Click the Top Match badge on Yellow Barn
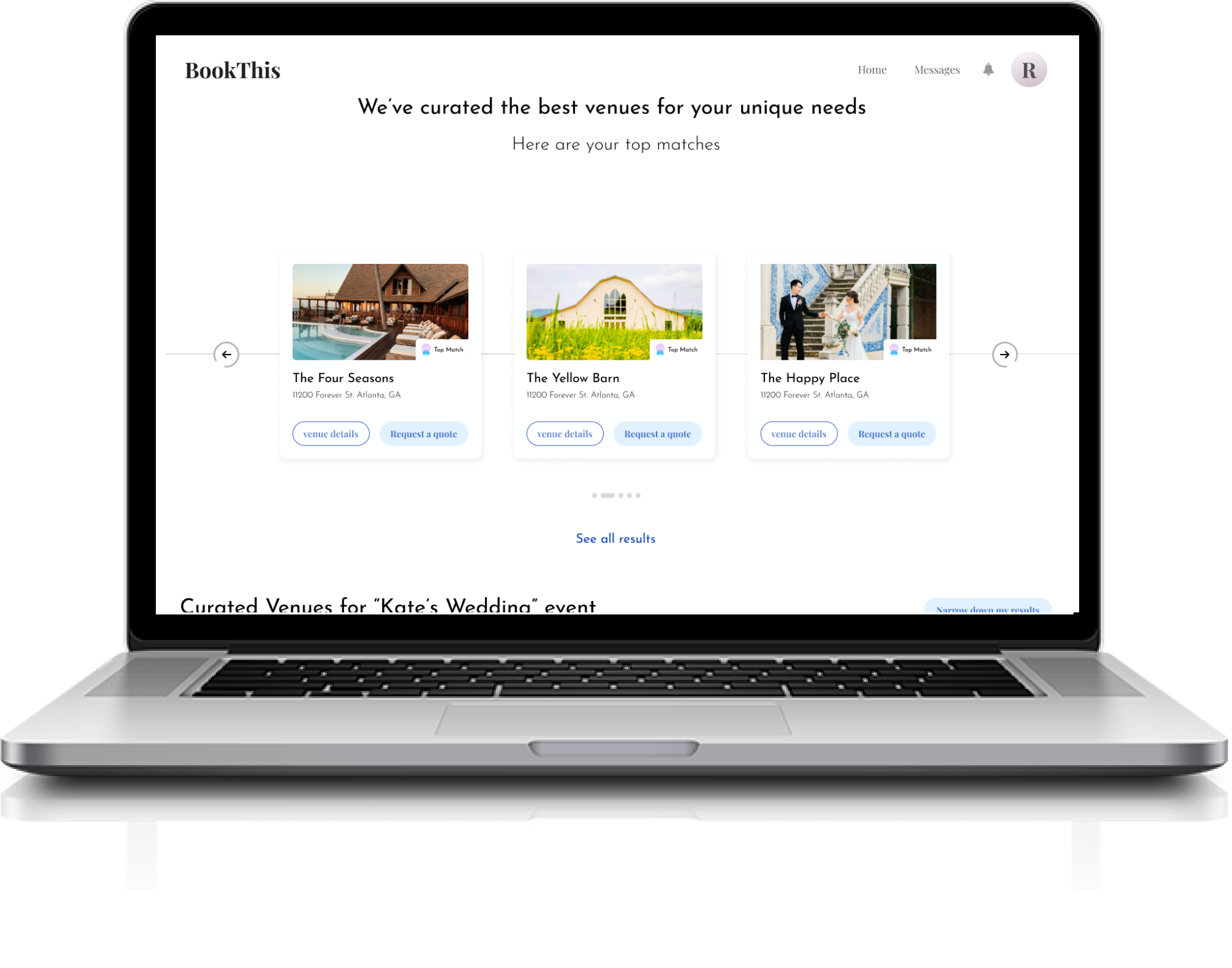 click(677, 350)
